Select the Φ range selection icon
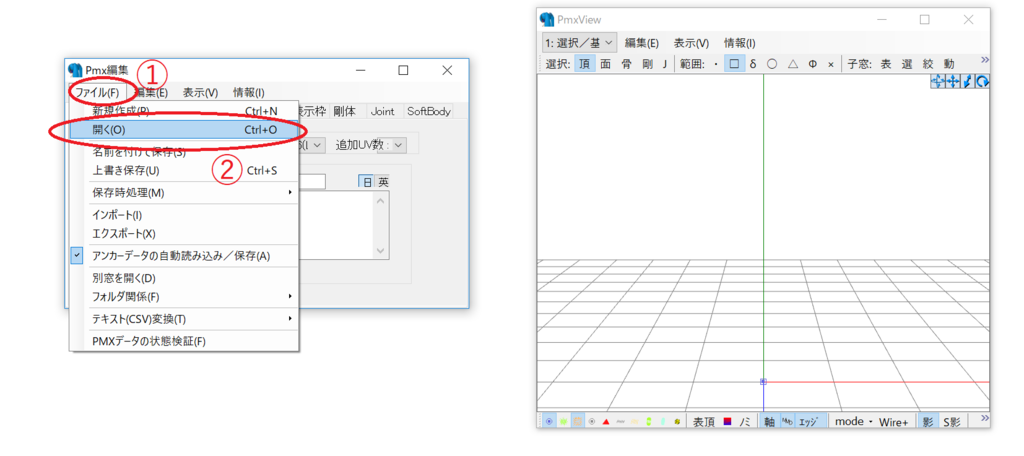This screenshot has height=456, width=1024. pyautogui.click(x=812, y=64)
